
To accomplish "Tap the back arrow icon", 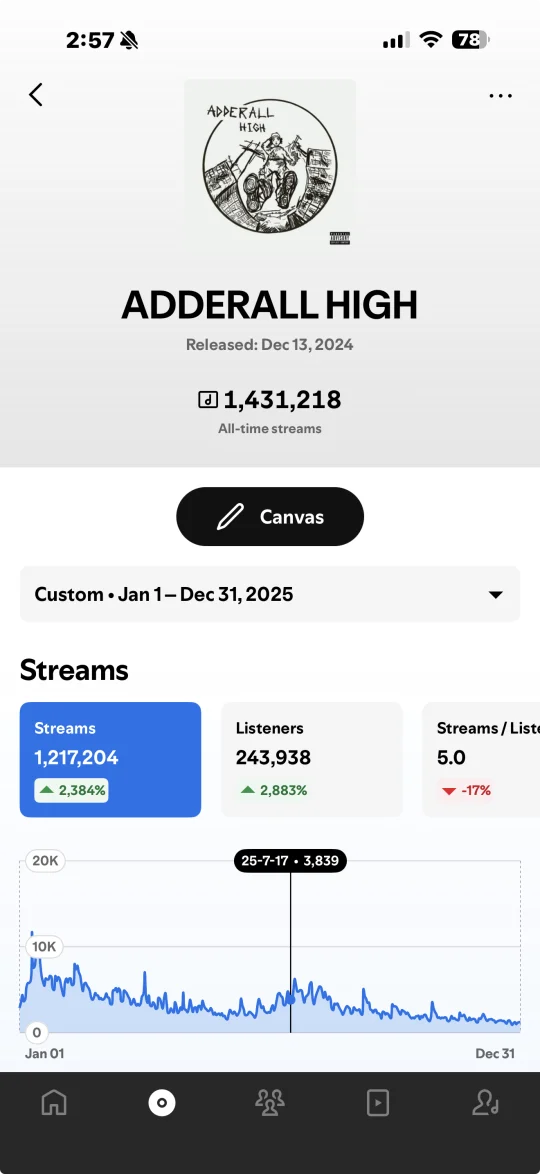I will click(36, 94).
